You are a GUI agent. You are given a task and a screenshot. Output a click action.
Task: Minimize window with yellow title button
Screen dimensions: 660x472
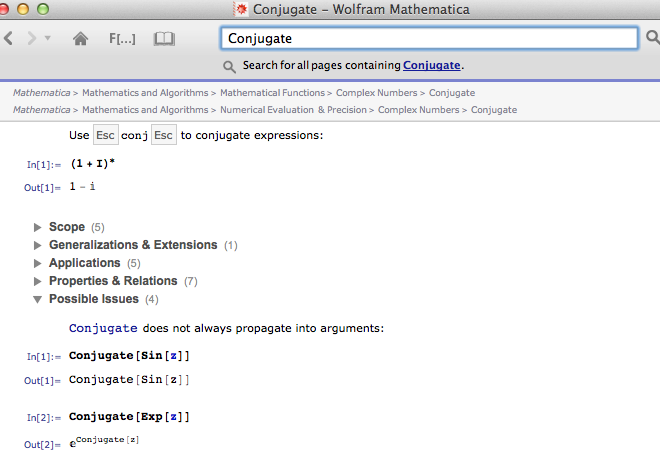click(23, 9)
